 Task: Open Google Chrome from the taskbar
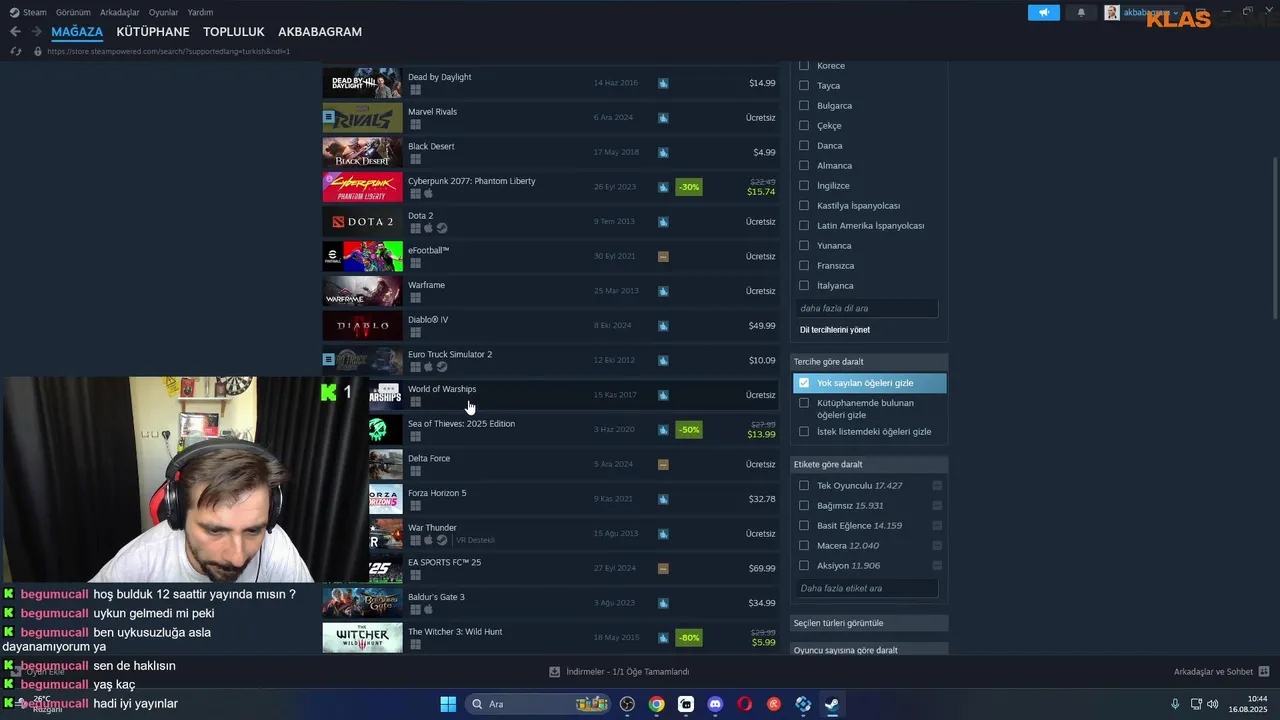click(656, 704)
